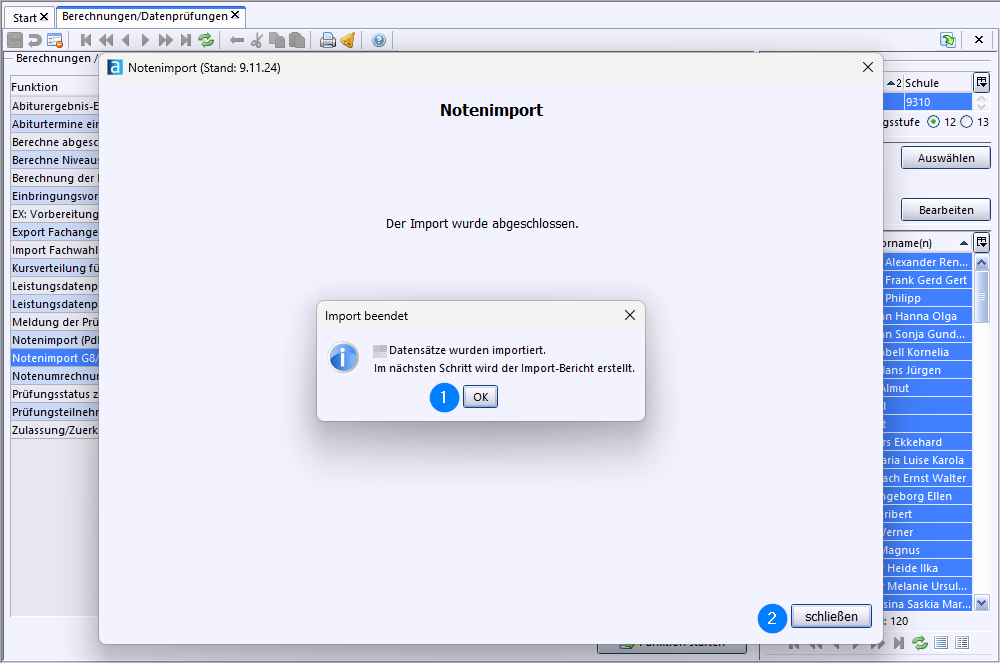The image size is (1000, 663).
Task: Select Abiturergebnis function row
Action: pos(55,106)
